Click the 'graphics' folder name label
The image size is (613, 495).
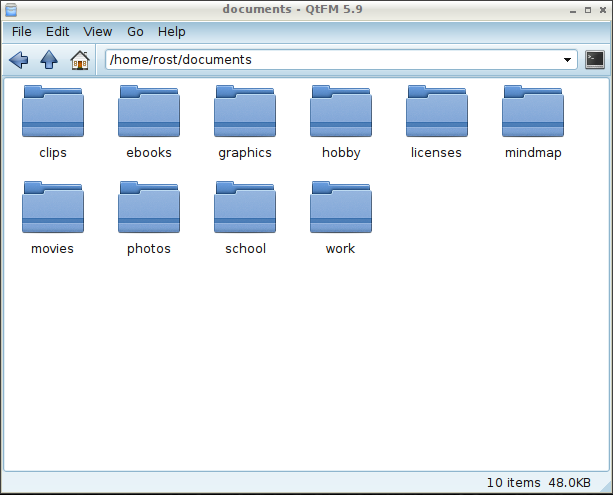[x=245, y=153]
